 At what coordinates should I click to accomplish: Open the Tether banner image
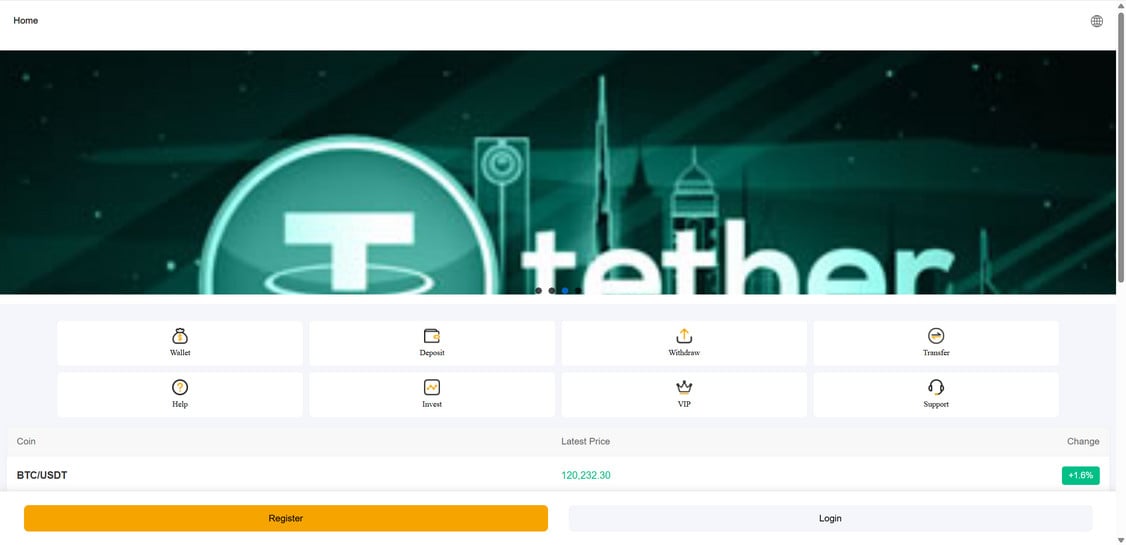click(558, 172)
